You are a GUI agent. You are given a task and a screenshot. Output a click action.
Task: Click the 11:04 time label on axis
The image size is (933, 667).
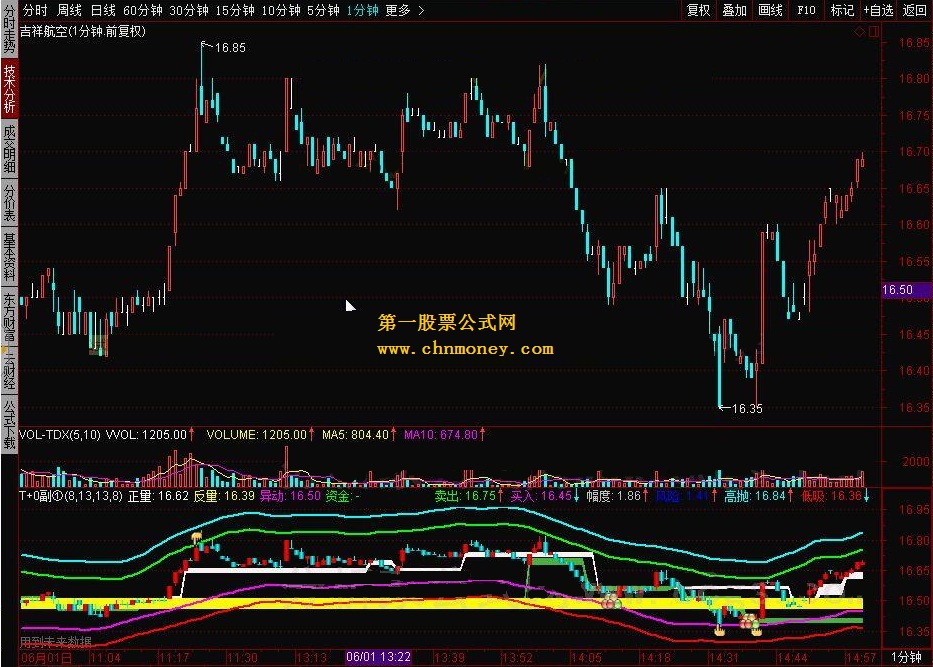[105, 658]
